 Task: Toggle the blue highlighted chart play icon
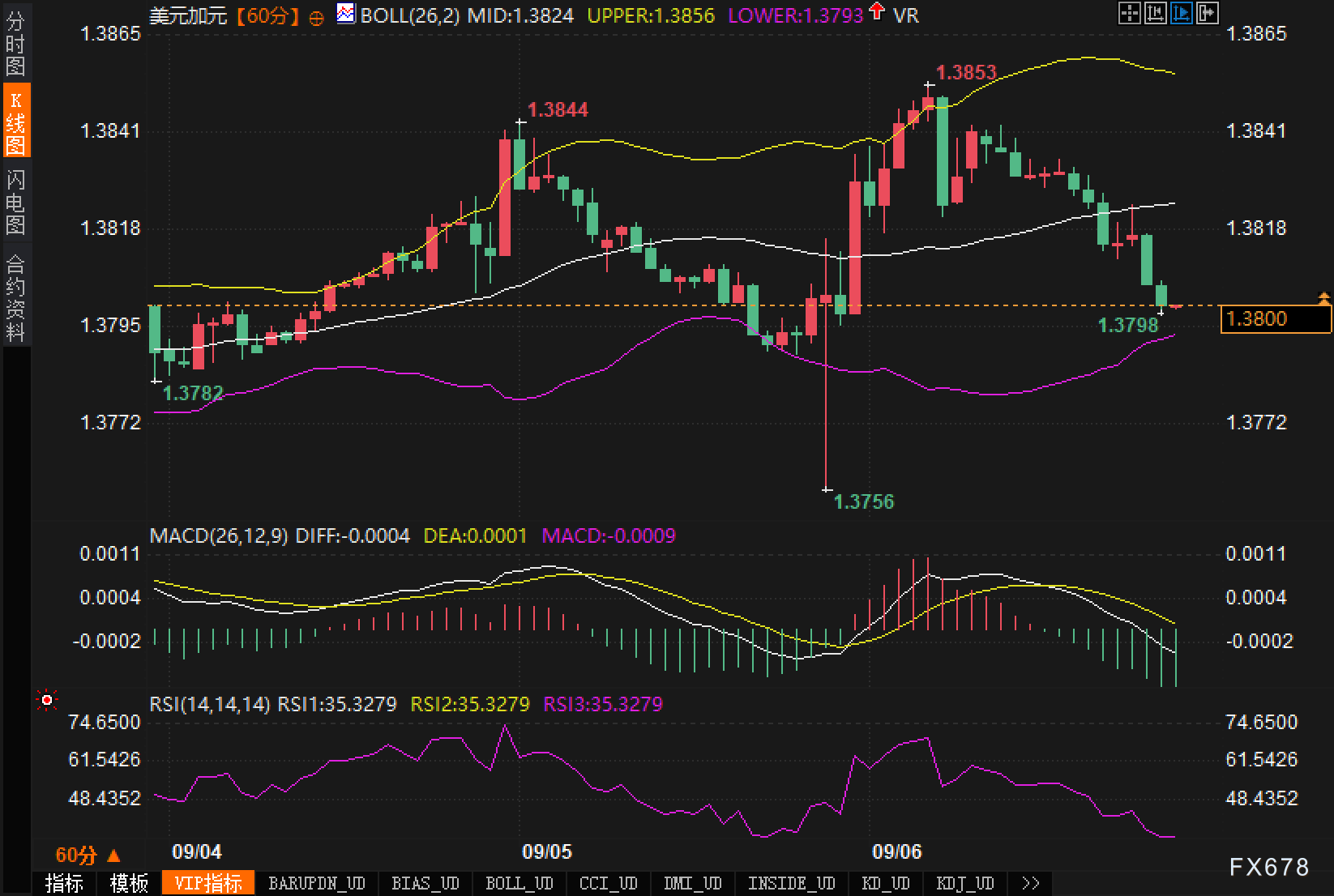point(1181,13)
